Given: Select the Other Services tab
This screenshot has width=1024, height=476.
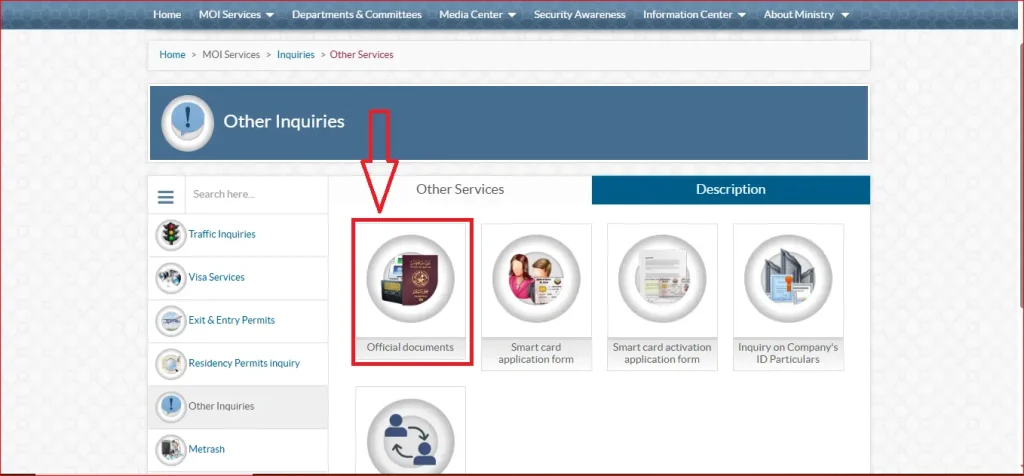Looking at the screenshot, I should click(460, 190).
